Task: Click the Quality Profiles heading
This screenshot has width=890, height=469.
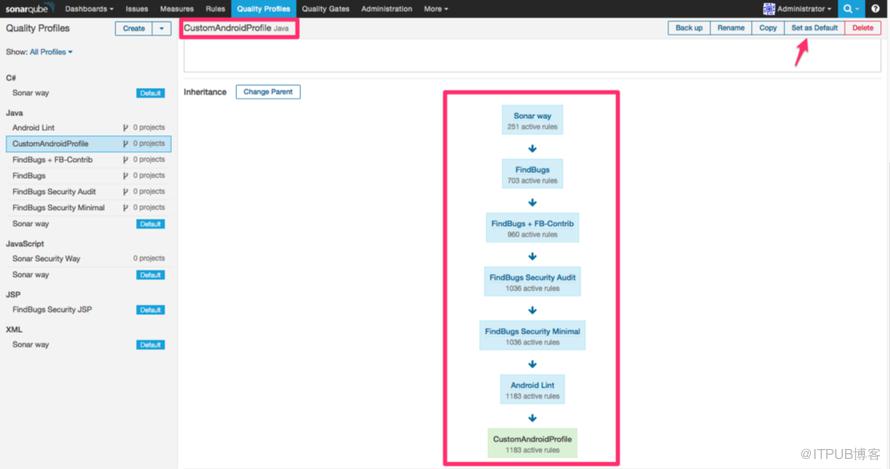Action: (37, 28)
